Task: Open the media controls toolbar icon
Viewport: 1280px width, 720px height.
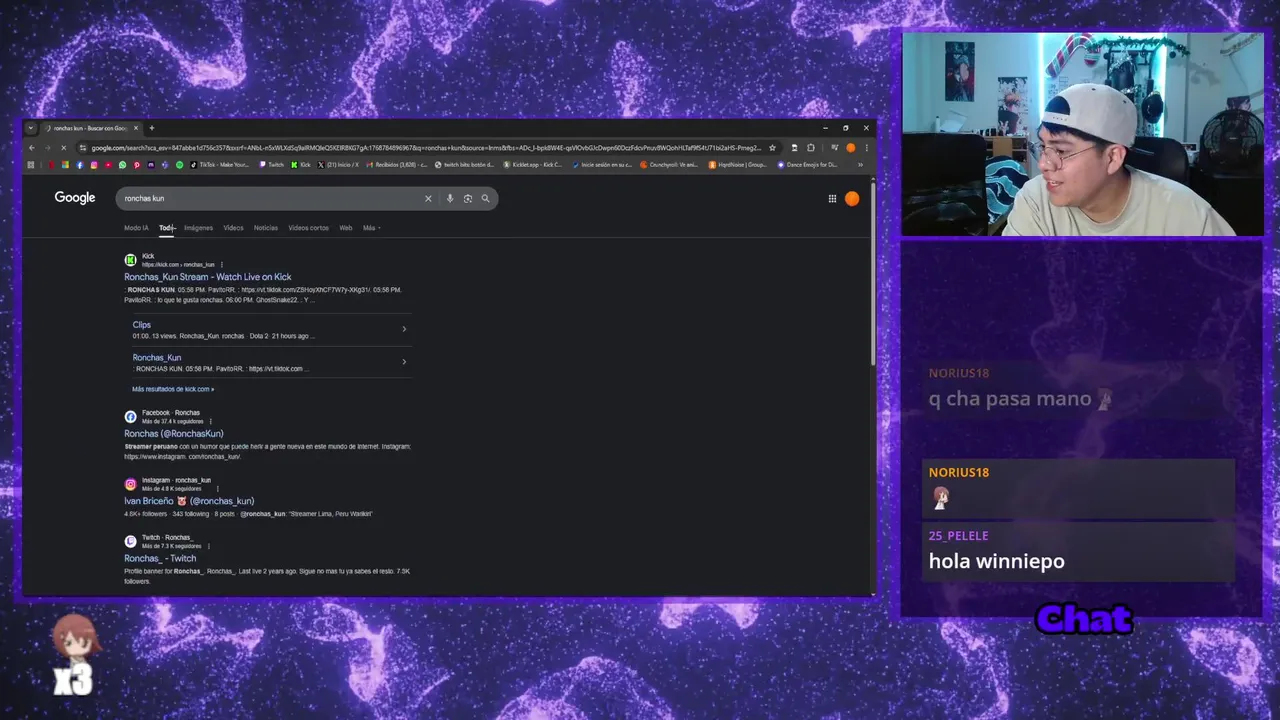Action: [x=835, y=148]
